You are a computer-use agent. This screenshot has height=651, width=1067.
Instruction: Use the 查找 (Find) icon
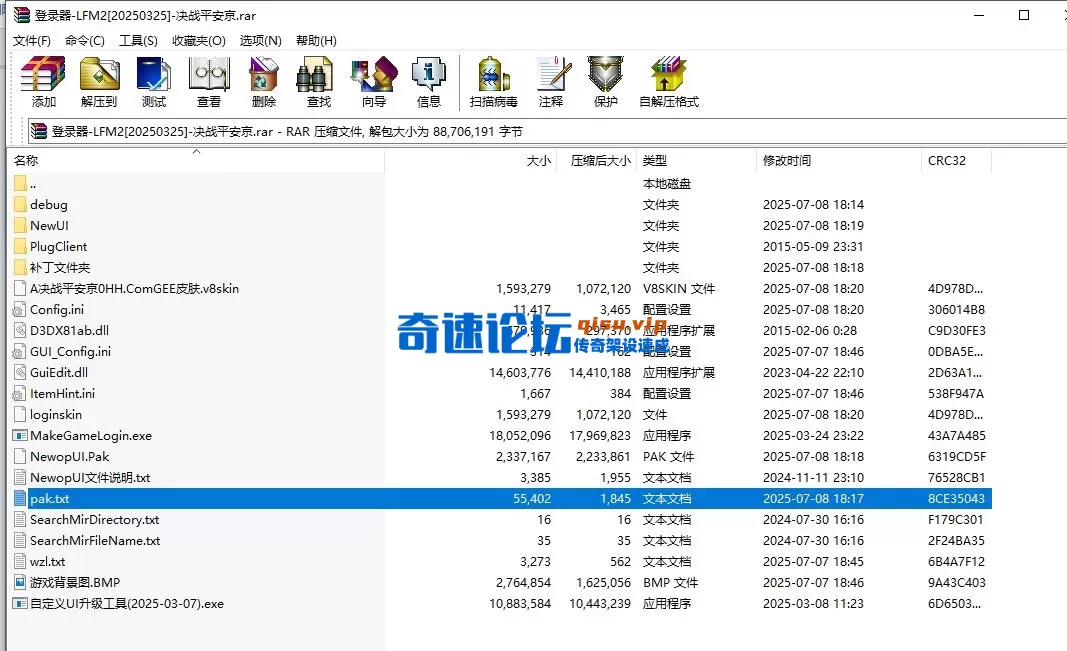[x=316, y=80]
